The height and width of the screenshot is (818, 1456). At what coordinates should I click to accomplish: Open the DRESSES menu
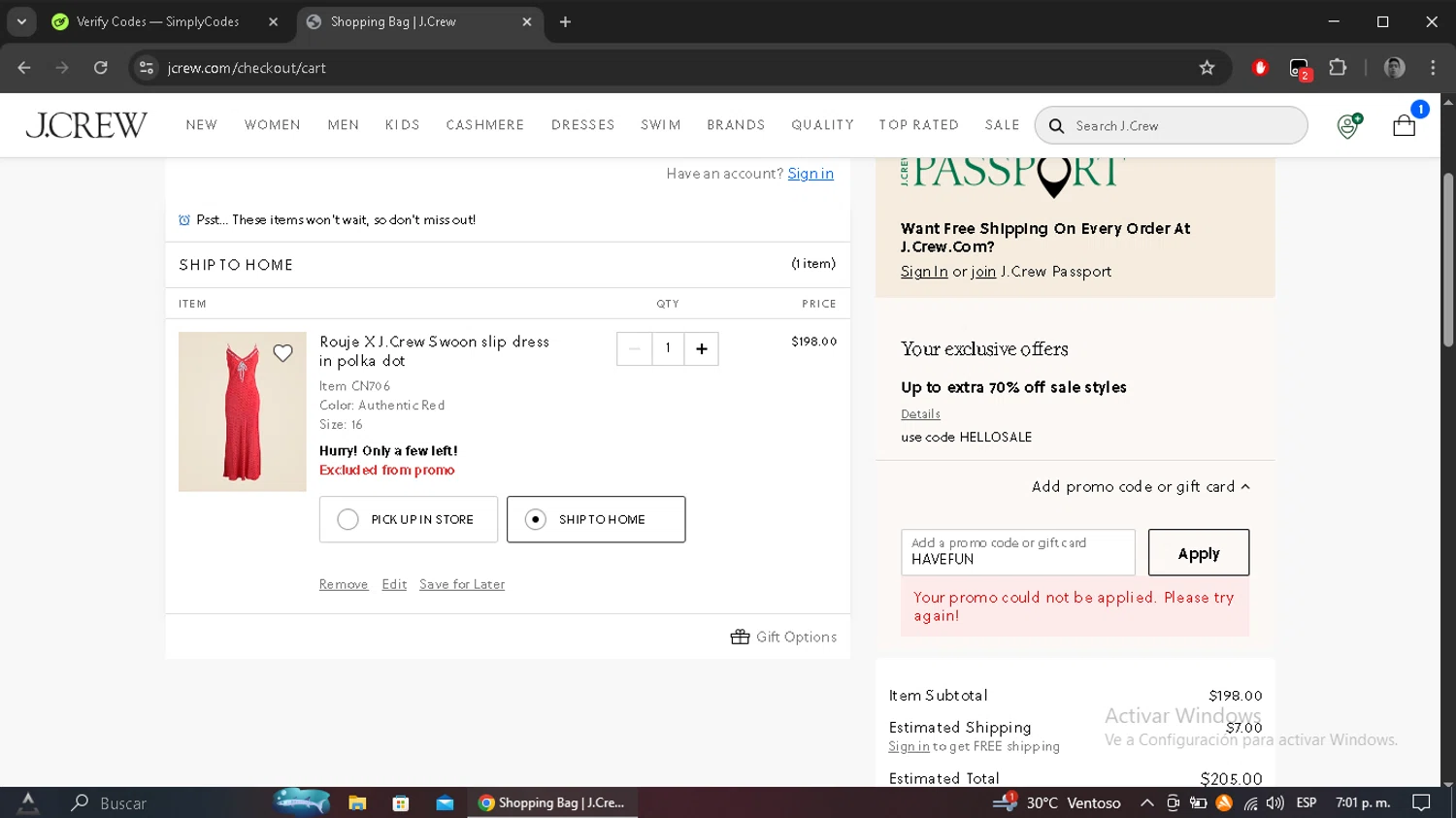click(583, 125)
